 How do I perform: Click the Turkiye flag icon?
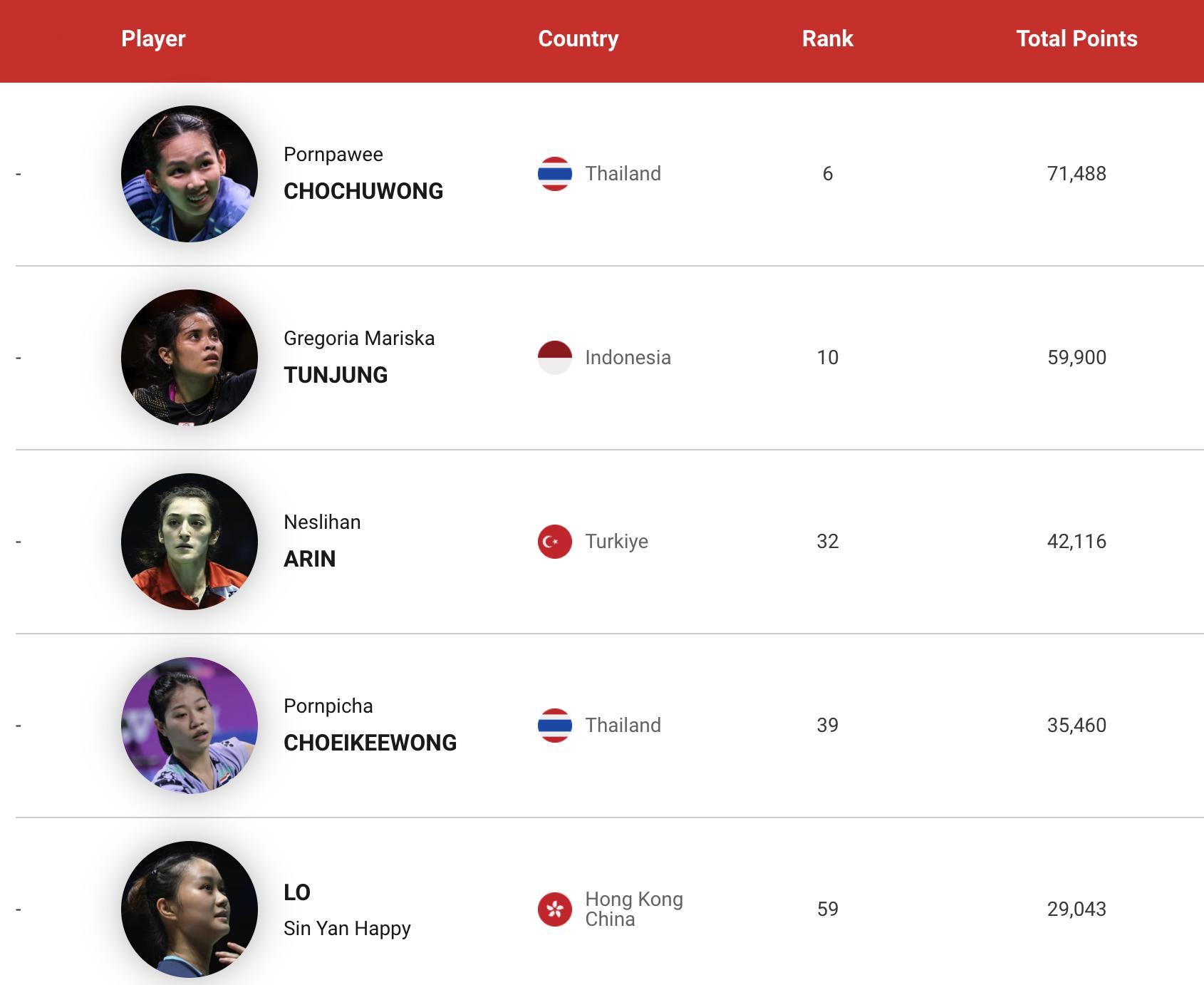point(554,542)
